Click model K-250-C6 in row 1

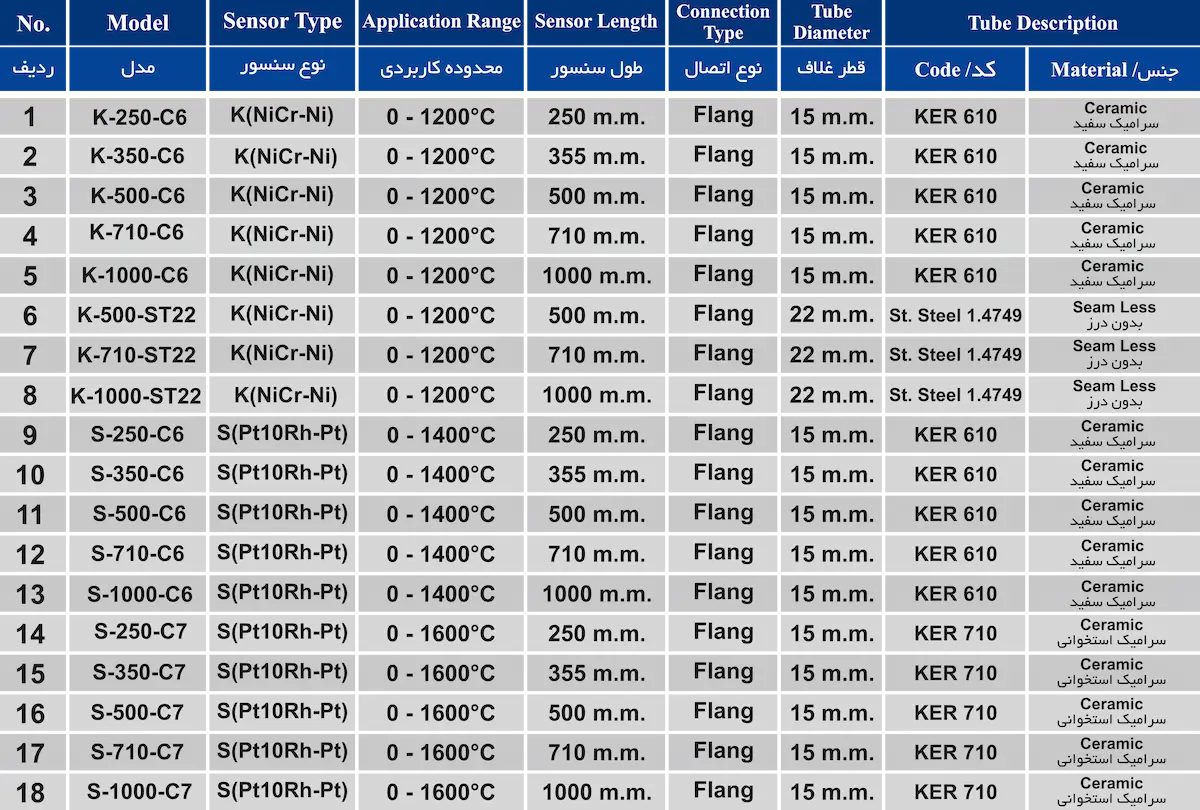(x=139, y=117)
